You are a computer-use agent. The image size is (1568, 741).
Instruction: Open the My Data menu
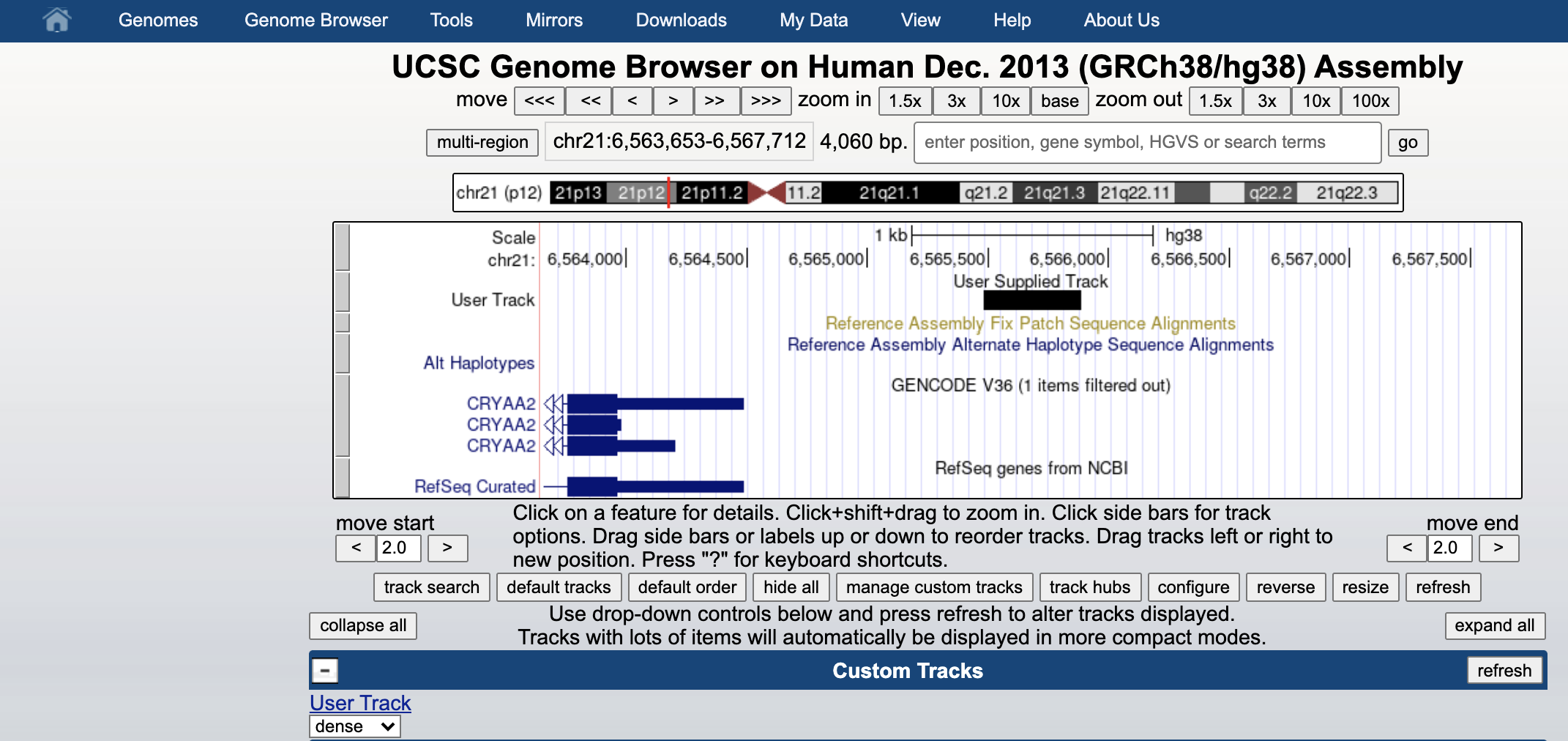coord(813,21)
